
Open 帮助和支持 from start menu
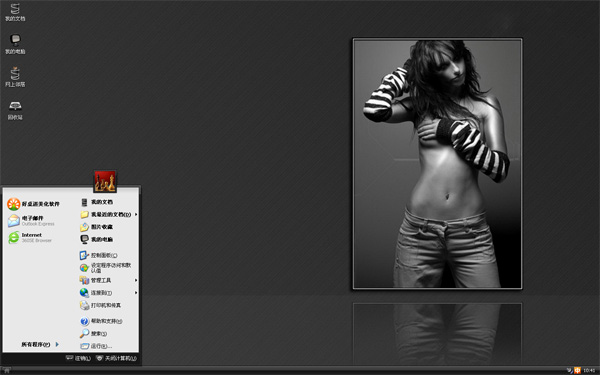click(x=101, y=321)
